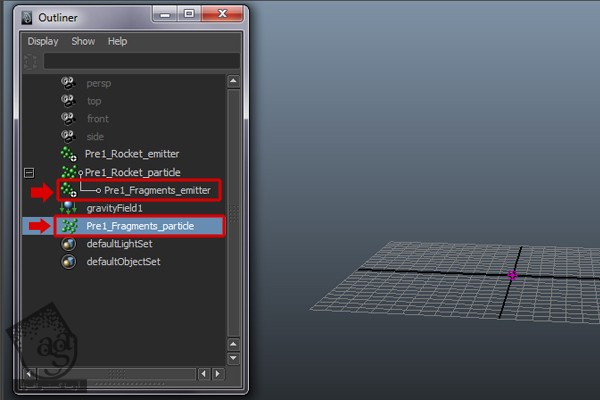Click the defaultLightSet set icon
The image size is (600, 400).
click(68, 244)
